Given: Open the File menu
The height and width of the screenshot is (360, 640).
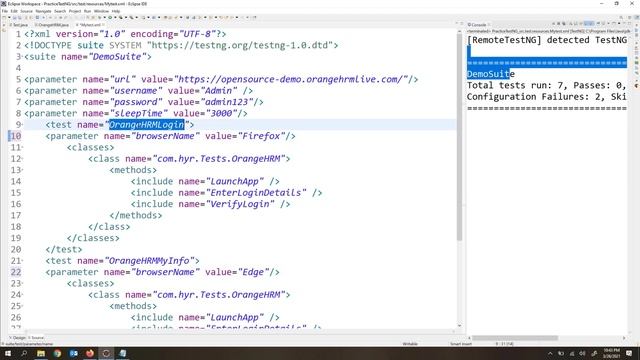Looking at the screenshot, I should click(x=4, y=11).
